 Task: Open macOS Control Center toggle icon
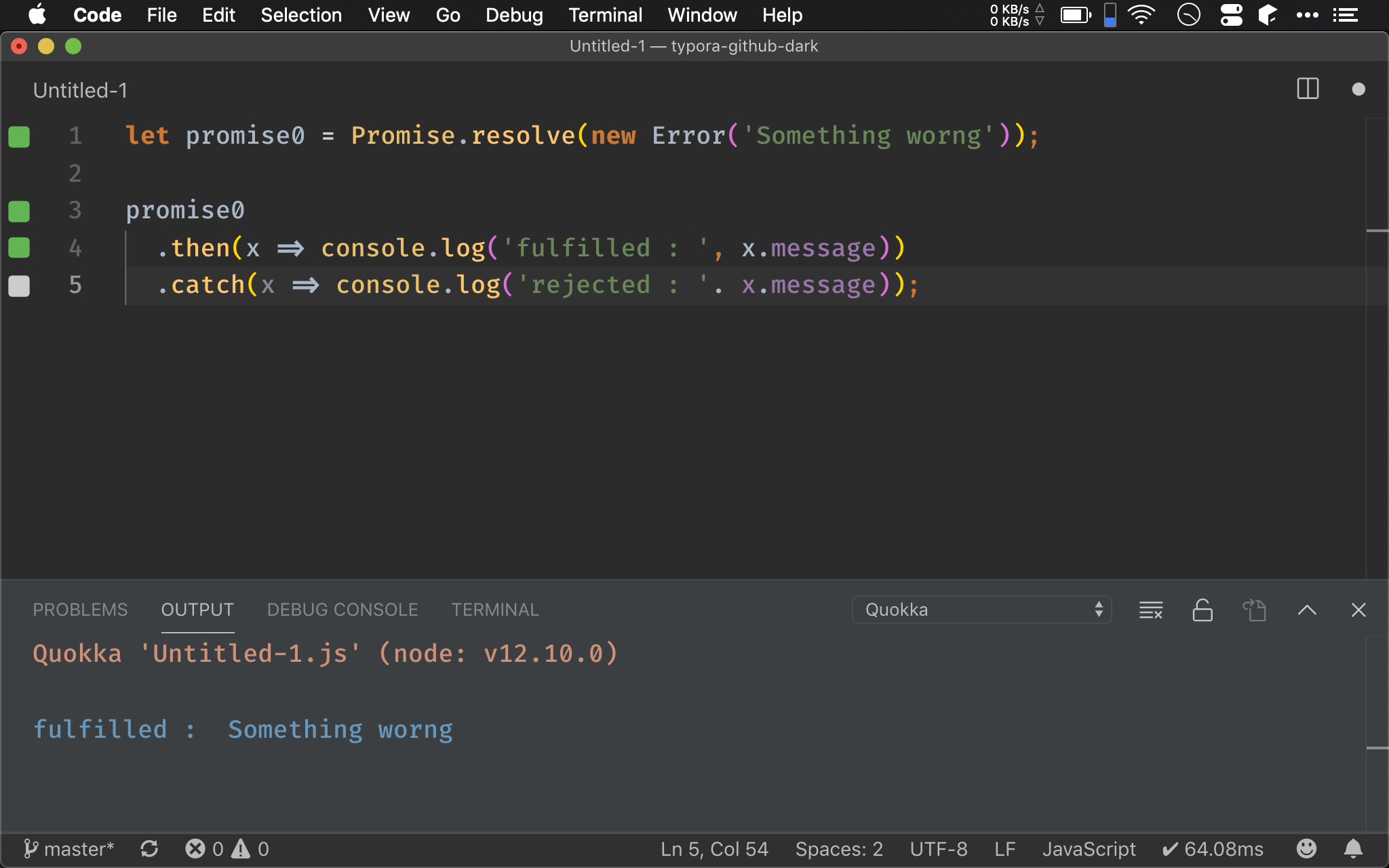coord(1231,15)
